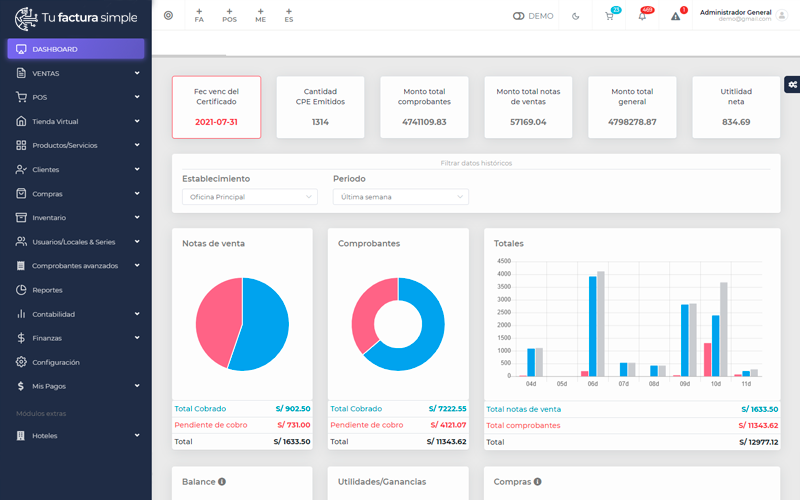Click the Balance info icon

point(222,482)
